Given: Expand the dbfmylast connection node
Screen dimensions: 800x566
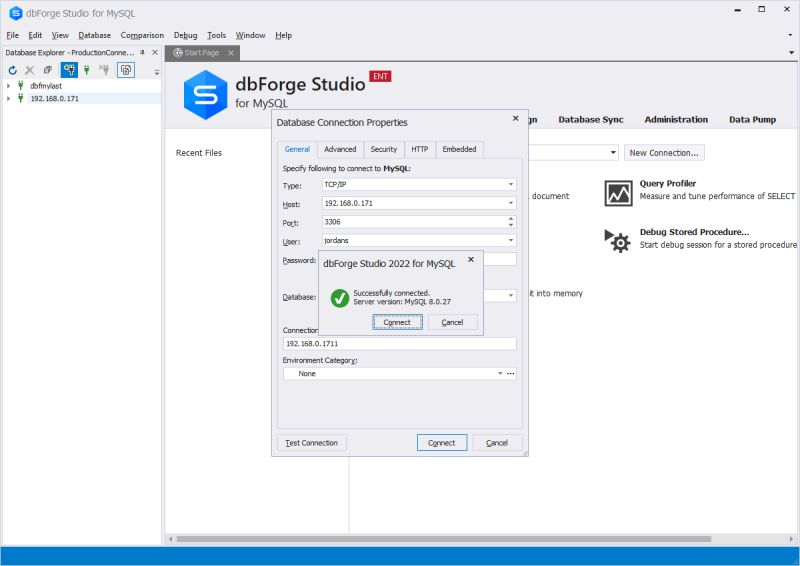Looking at the screenshot, I should pos(8,86).
